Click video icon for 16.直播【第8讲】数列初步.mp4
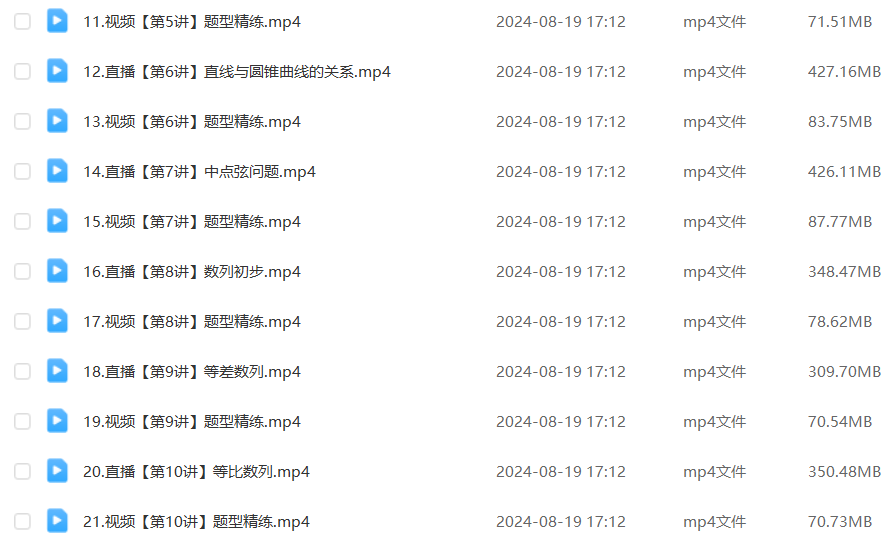The height and width of the screenshot is (535, 886). (57, 271)
